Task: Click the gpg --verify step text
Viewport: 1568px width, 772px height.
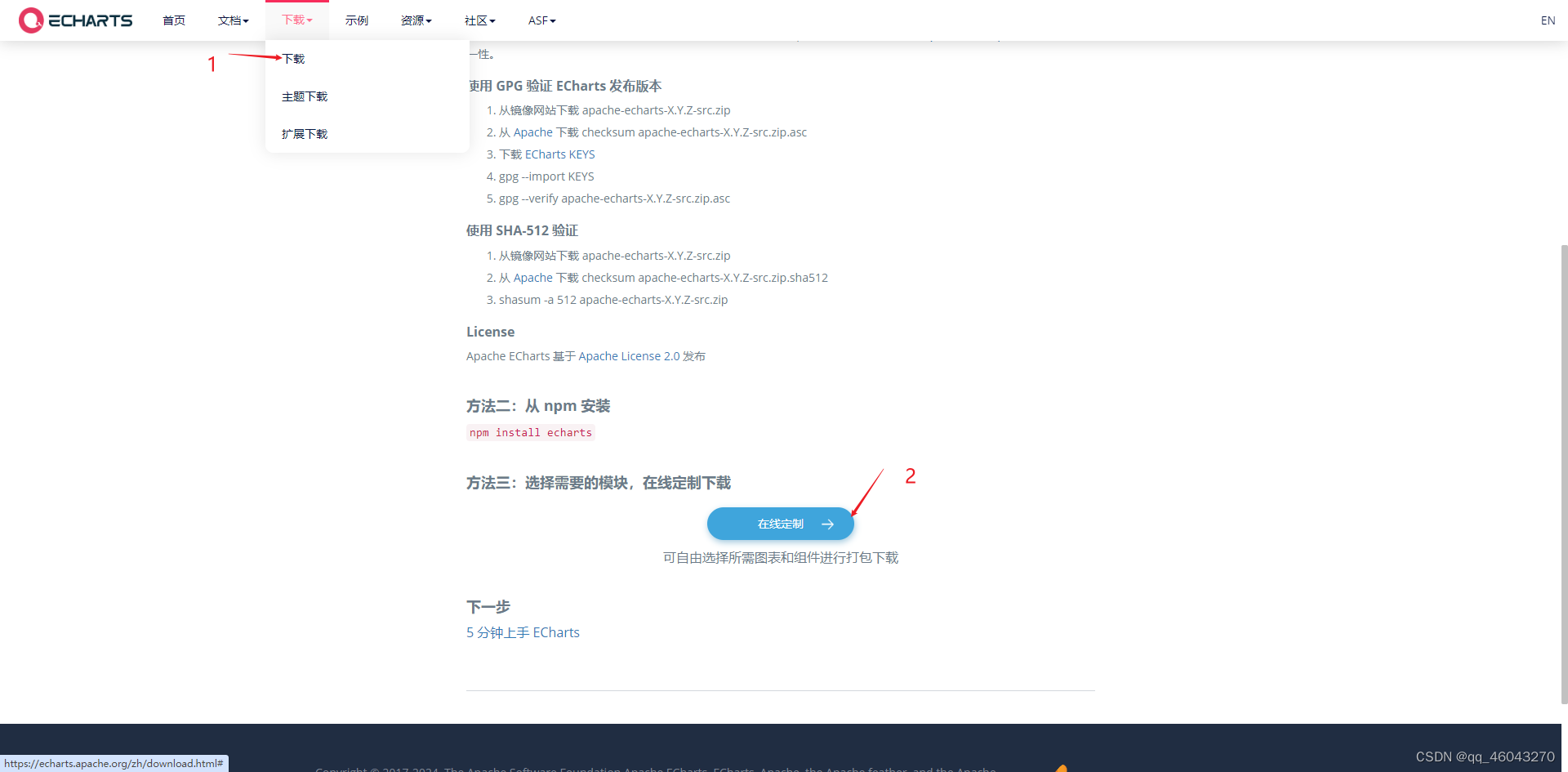Action: tap(614, 199)
